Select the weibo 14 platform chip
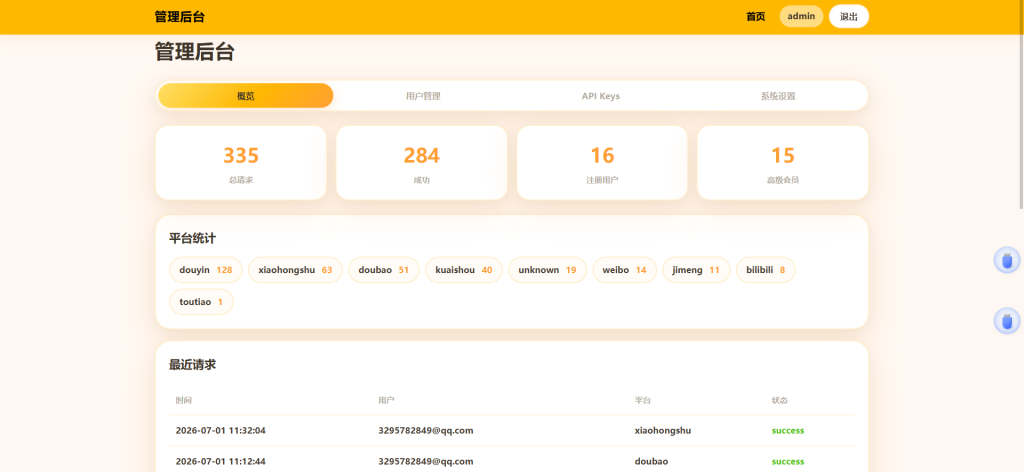Viewport: 1024px width, 472px height. 624,270
